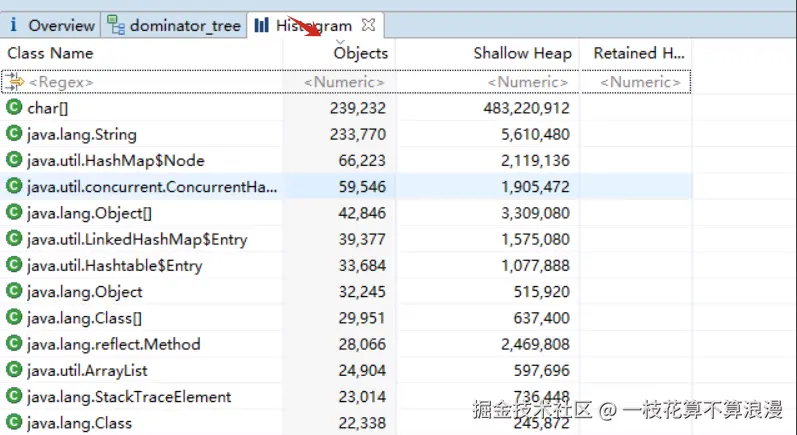Click the shallow heap value 1,077,888

(535, 265)
